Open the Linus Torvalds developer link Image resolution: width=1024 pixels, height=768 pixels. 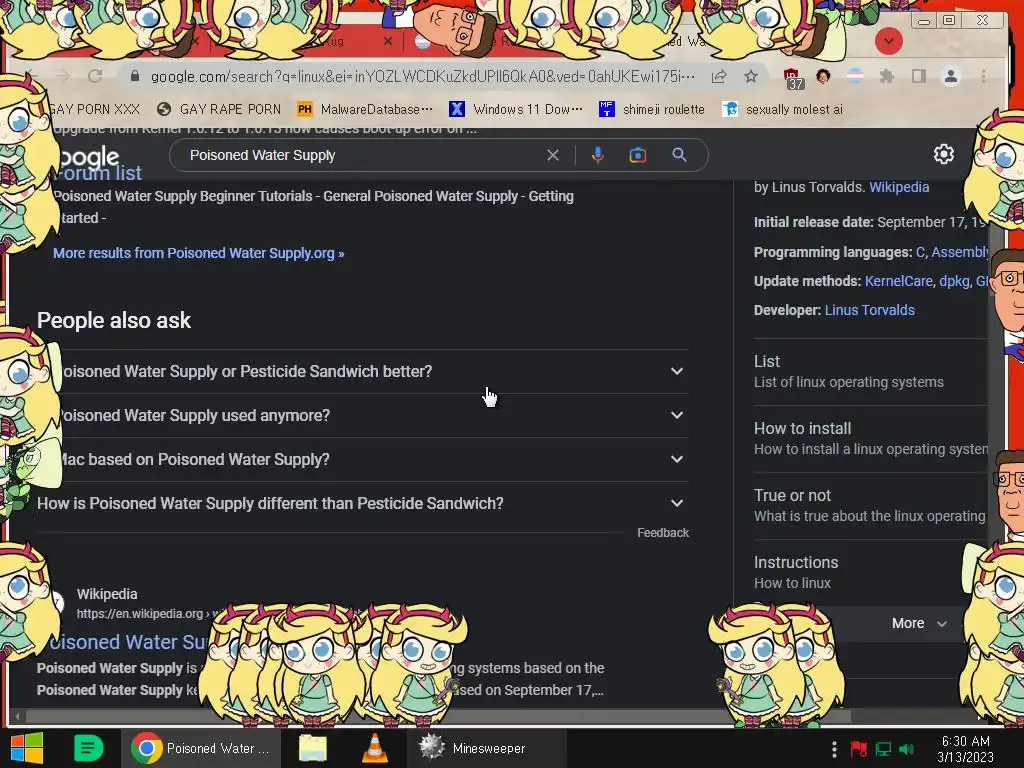pos(869,310)
